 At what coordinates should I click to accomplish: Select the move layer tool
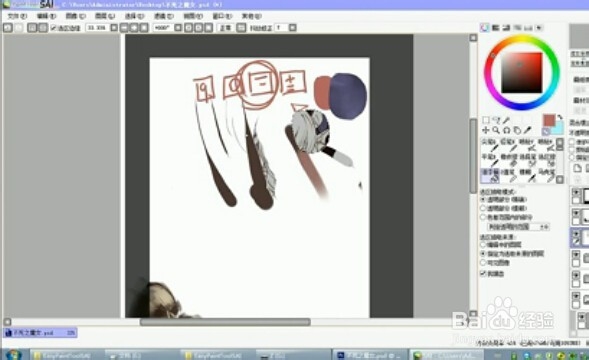[x=486, y=130]
